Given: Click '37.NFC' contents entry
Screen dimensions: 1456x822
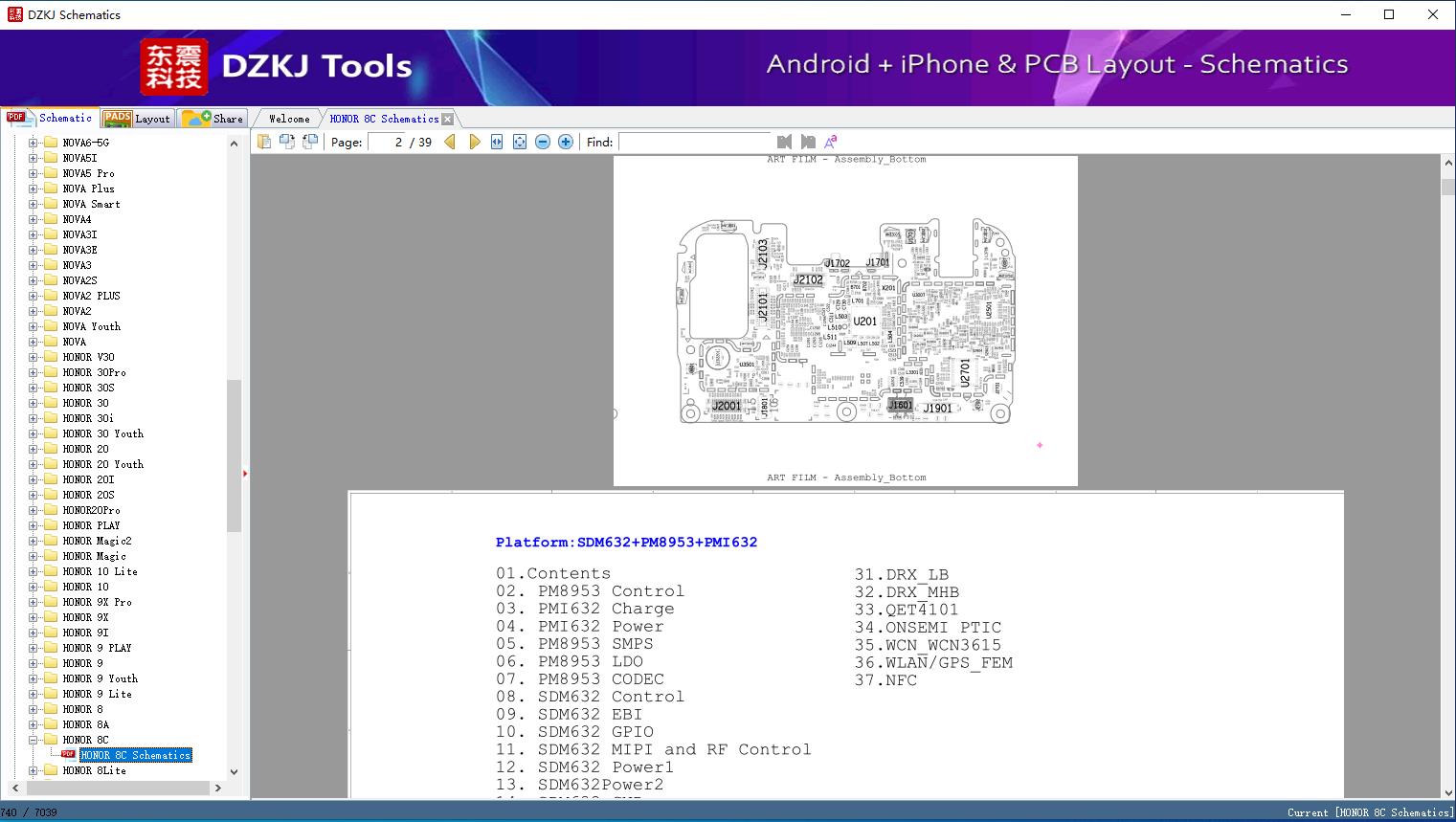Looking at the screenshot, I should tap(885, 680).
